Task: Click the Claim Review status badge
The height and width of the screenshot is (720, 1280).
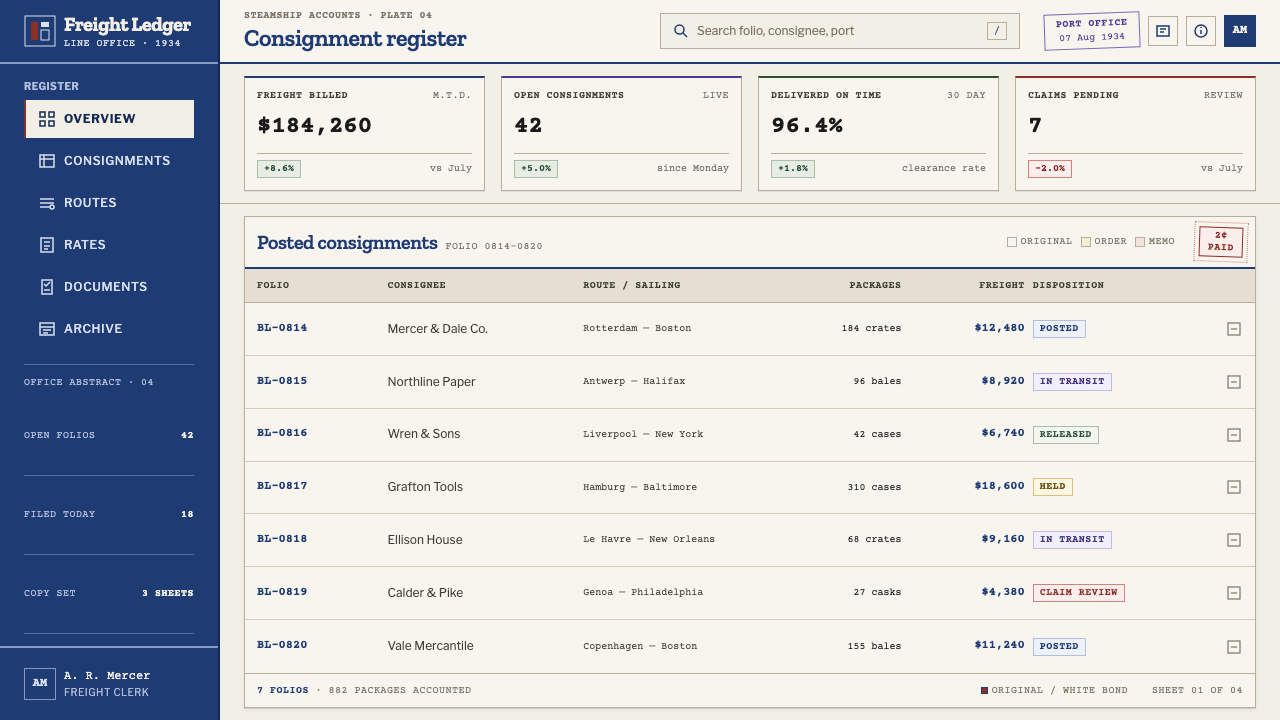Action: pos(1079,593)
